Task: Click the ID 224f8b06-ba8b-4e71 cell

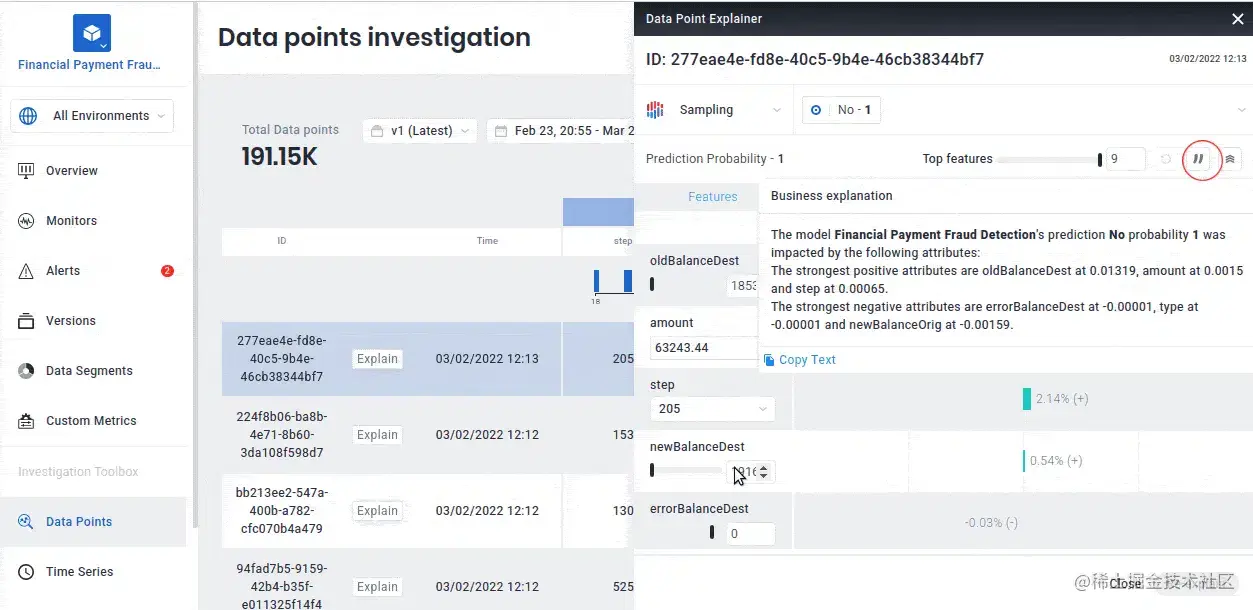Action: 280,435
